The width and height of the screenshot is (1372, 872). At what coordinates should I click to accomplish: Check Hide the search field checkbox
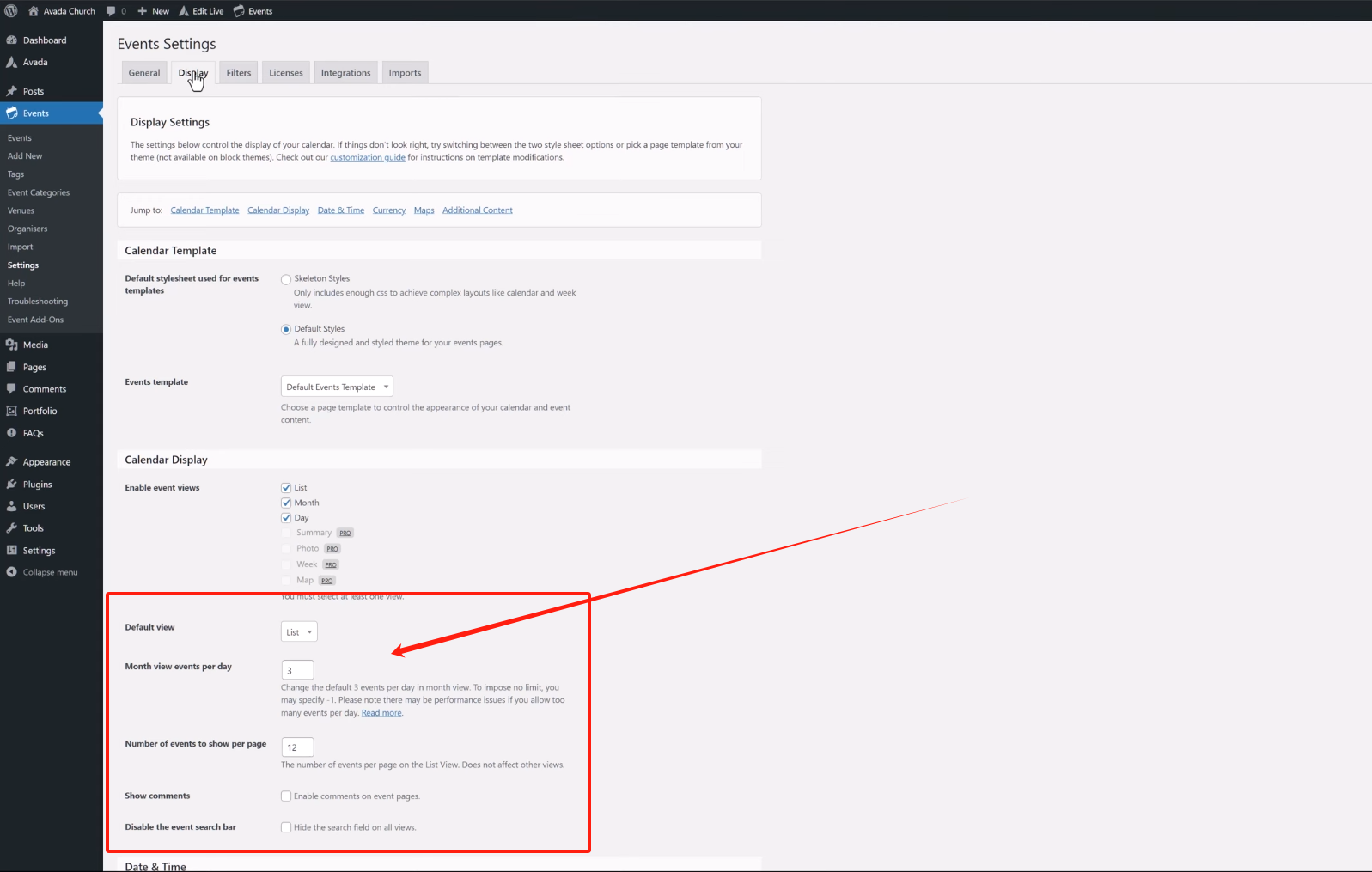(286, 827)
